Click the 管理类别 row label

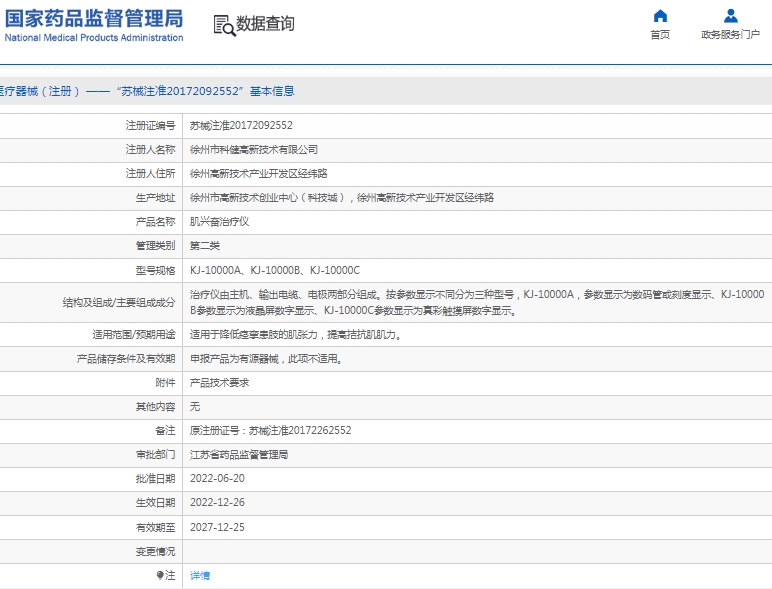tap(156, 246)
